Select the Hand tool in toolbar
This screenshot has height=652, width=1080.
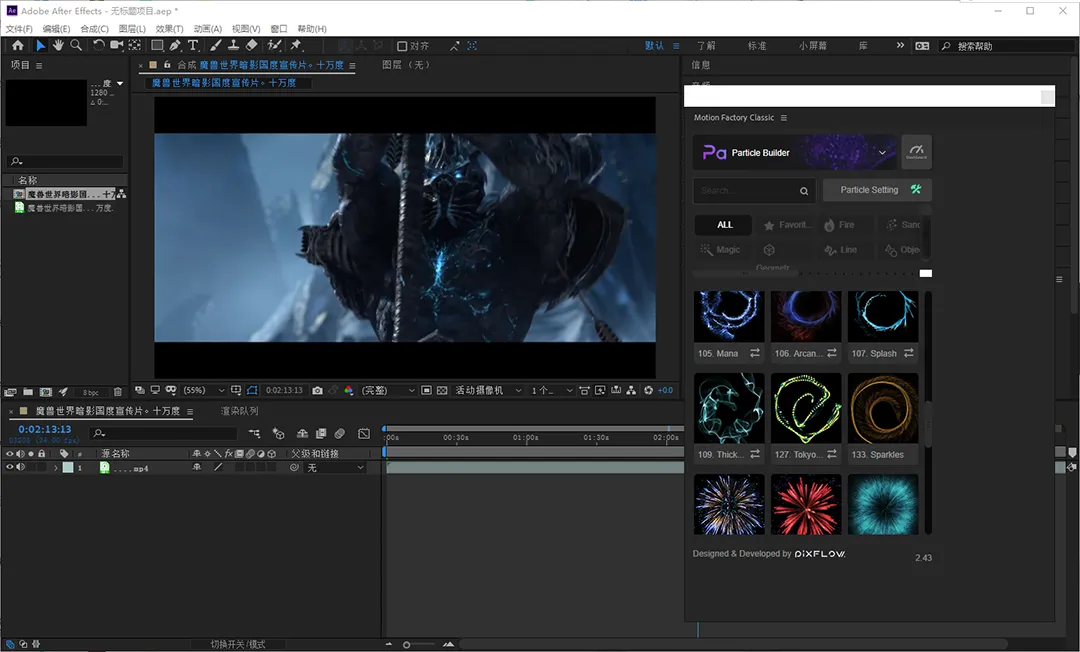(58, 46)
